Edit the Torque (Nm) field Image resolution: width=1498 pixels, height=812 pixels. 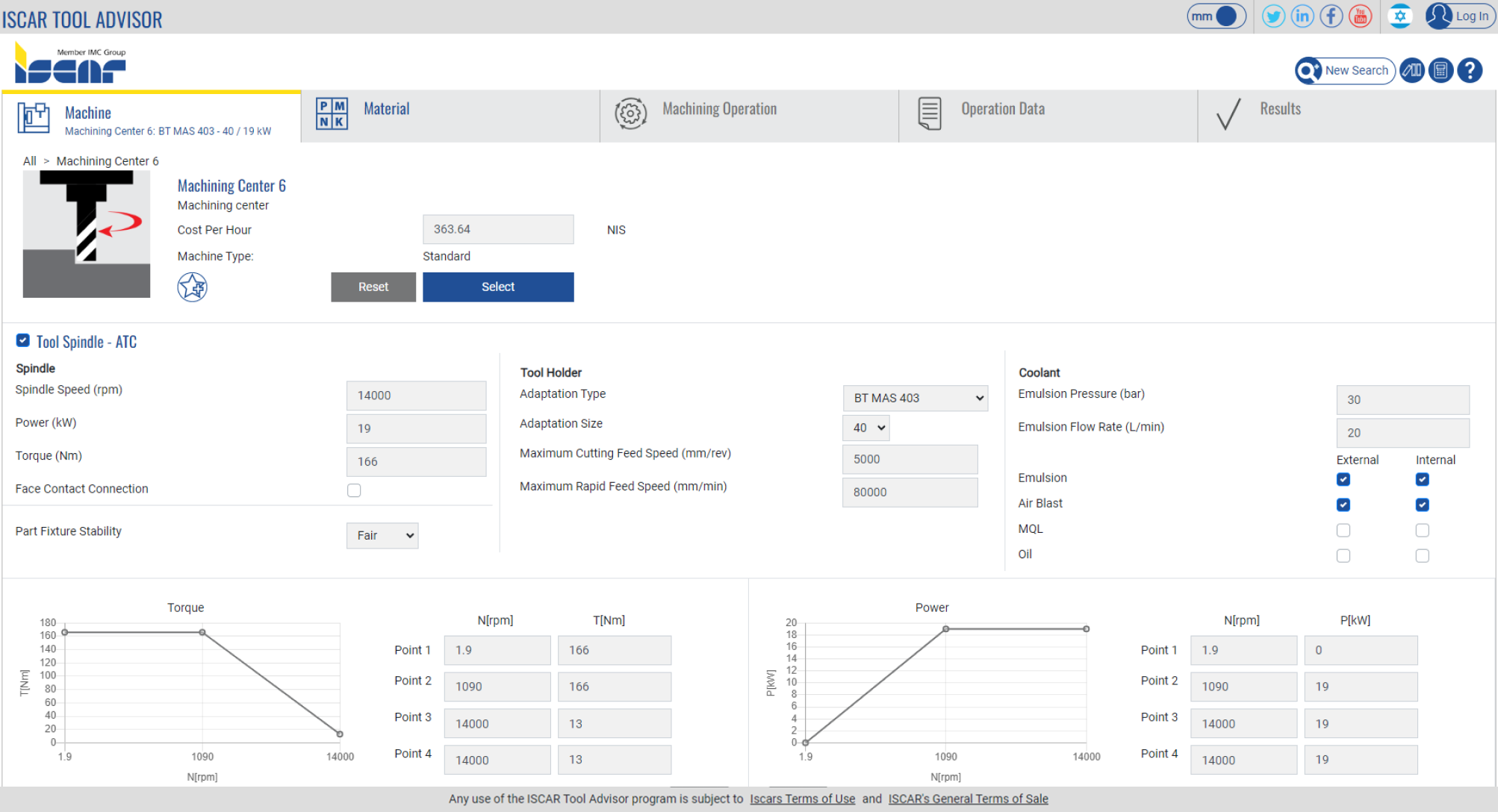point(416,461)
